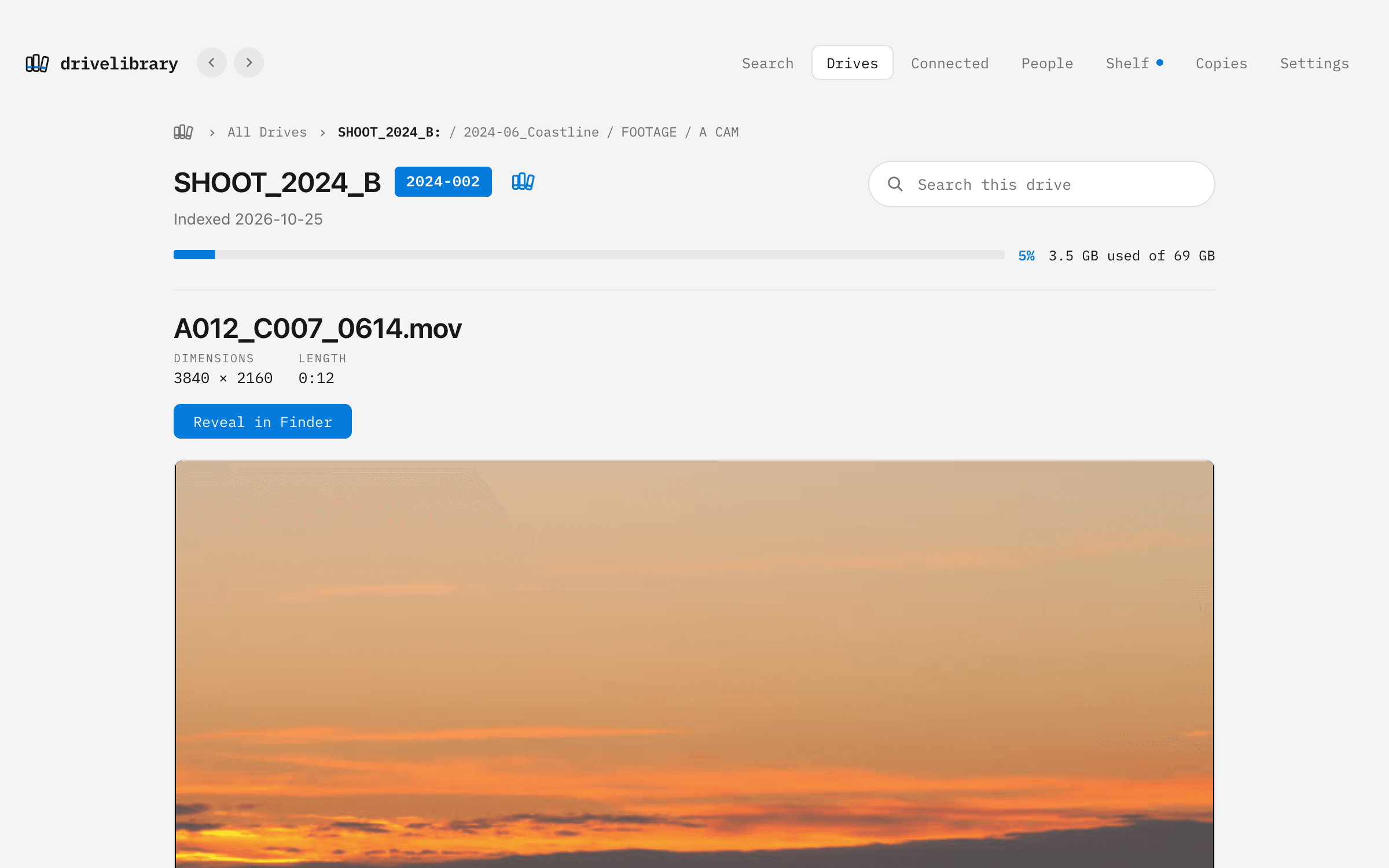Open the Settings tab
This screenshot has height=868, width=1389.
point(1314,63)
